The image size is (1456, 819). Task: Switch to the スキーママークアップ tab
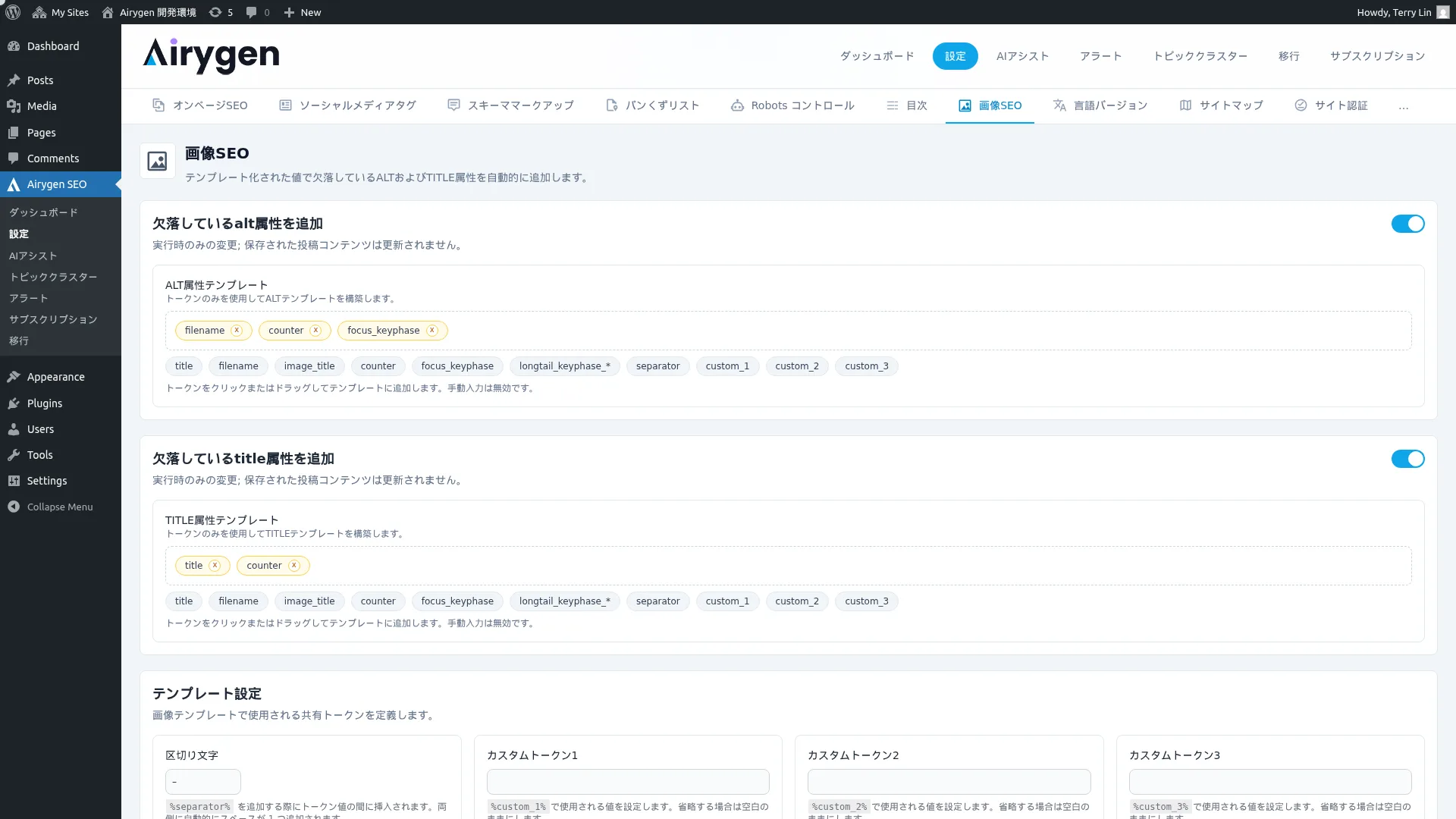[x=511, y=105]
